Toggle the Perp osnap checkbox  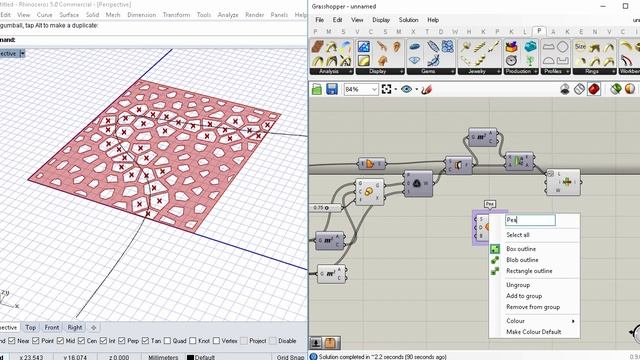122,340
